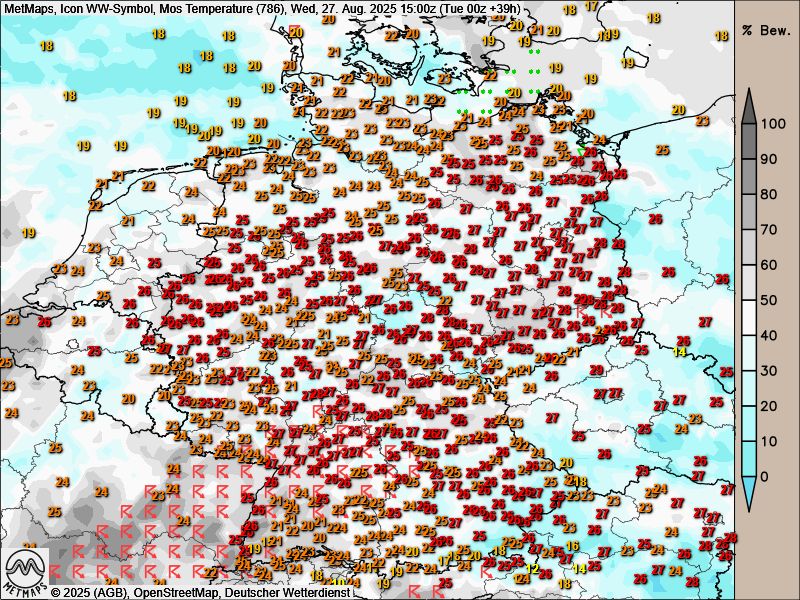Click the 100 label on the cloud scale
This screenshot has height=600, width=800.
click(x=773, y=124)
